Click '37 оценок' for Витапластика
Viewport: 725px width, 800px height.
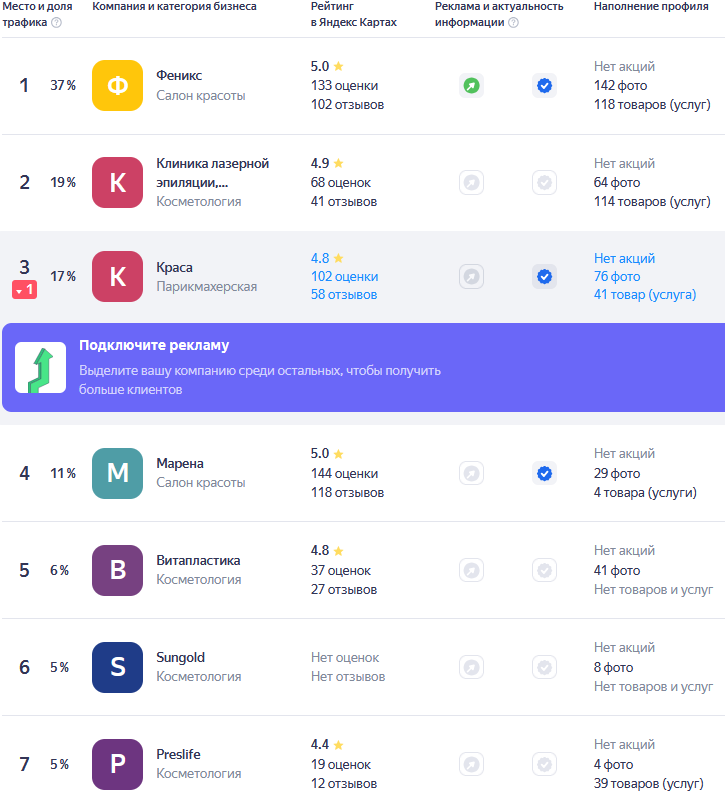(x=341, y=570)
